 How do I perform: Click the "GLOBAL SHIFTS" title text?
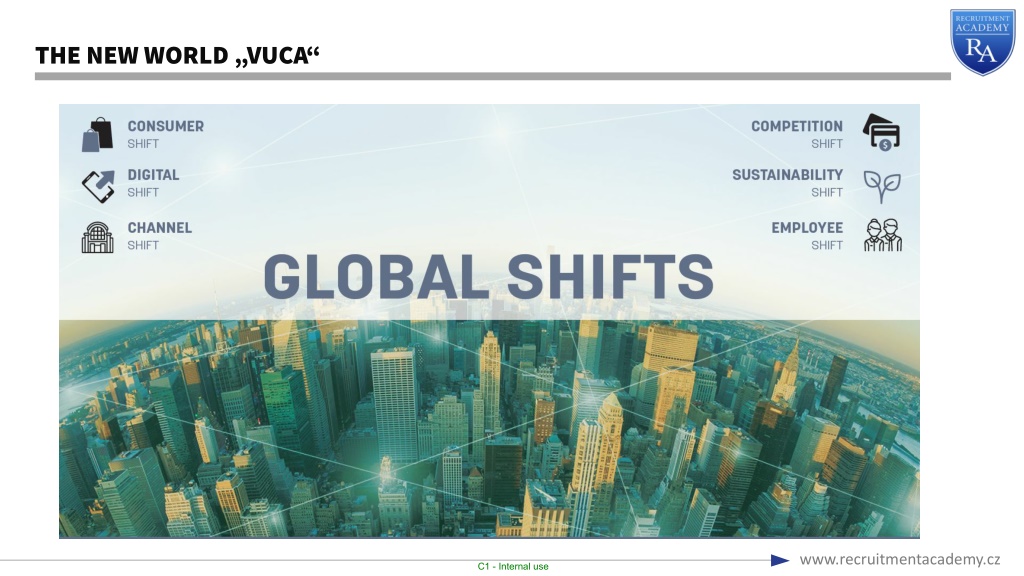click(x=488, y=277)
